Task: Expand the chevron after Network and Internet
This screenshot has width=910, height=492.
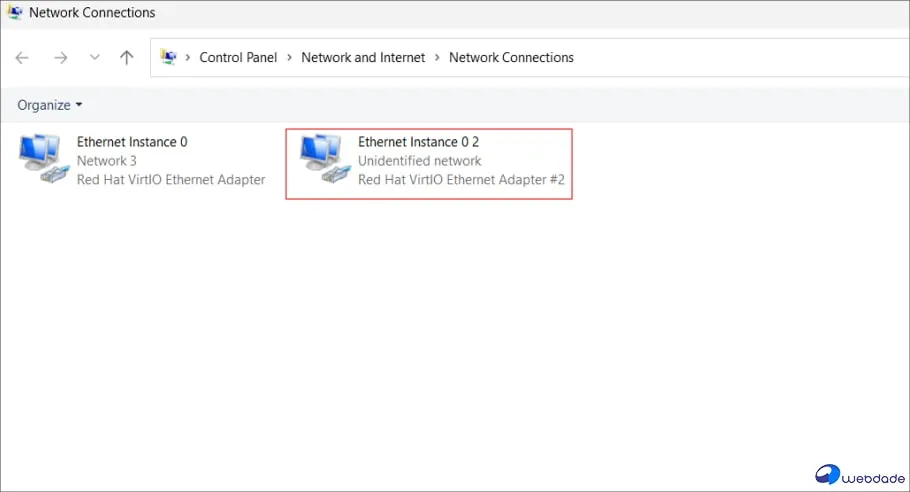Action: (x=437, y=58)
